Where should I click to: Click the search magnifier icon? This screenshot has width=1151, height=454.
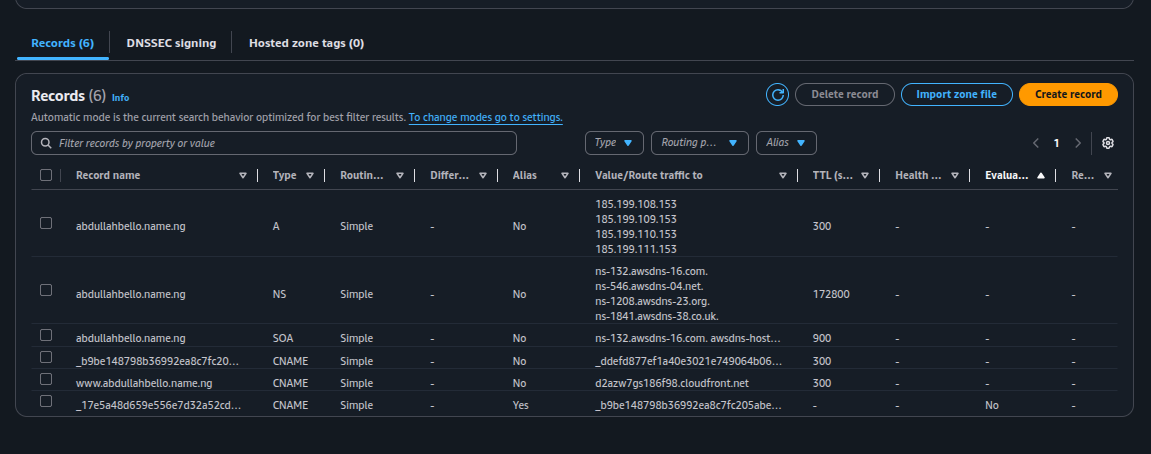click(x=46, y=143)
